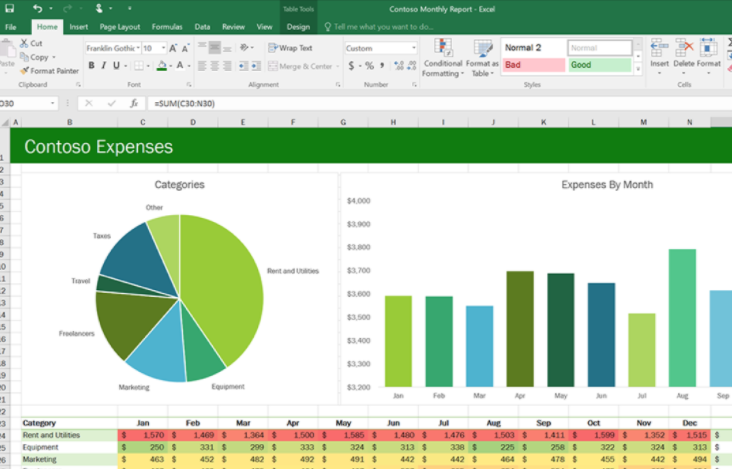
Task: Open Format as Table gallery
Action: click(482, 58)
